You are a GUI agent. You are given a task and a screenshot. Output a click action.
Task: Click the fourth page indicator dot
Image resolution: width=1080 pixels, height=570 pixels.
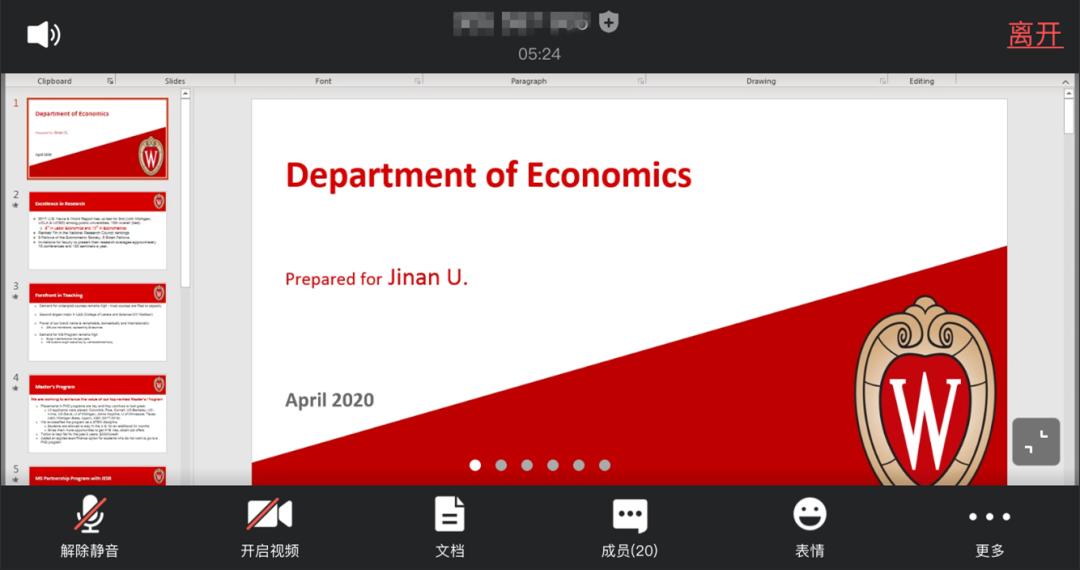tap(553, 465)
